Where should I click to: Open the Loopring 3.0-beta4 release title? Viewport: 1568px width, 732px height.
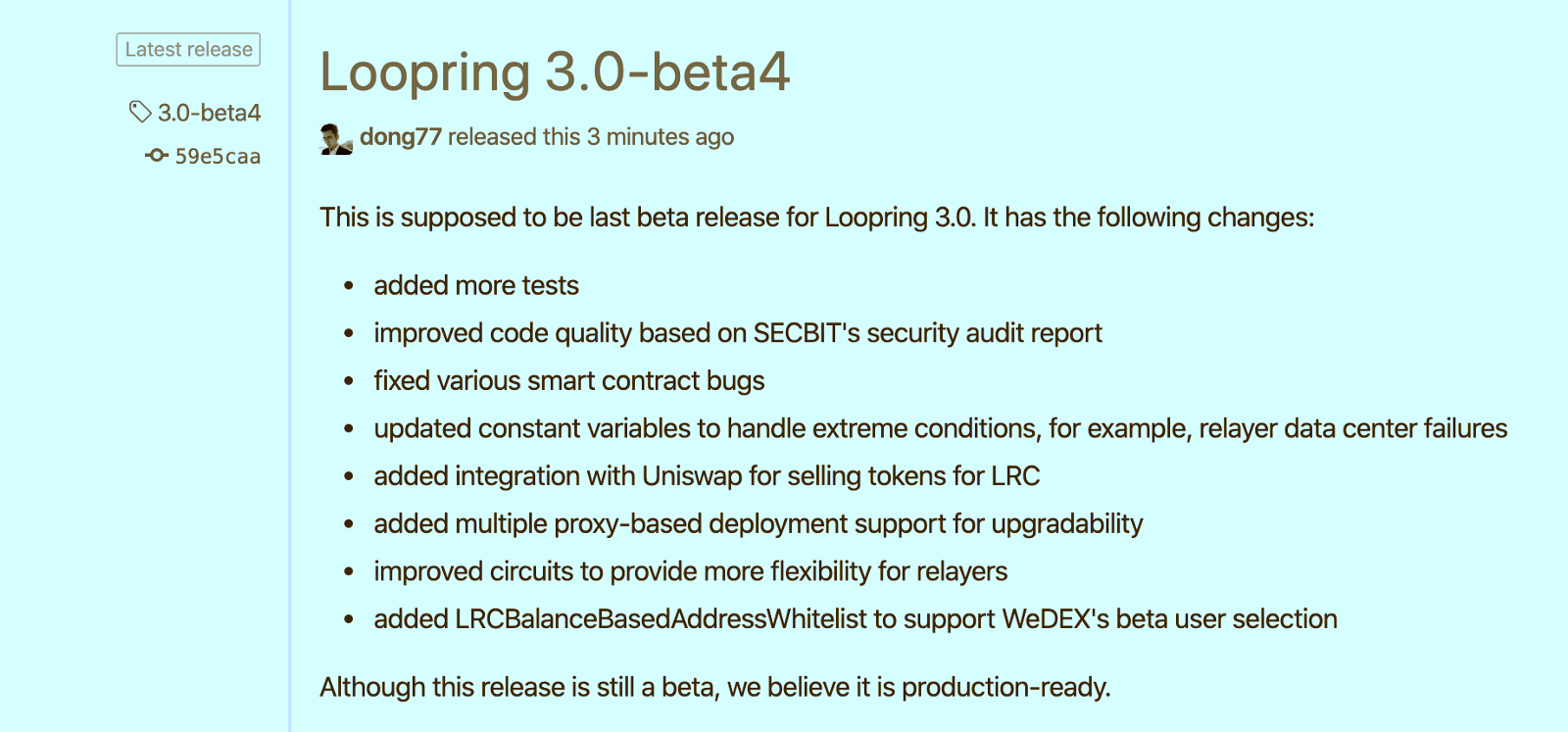(555, 73)
